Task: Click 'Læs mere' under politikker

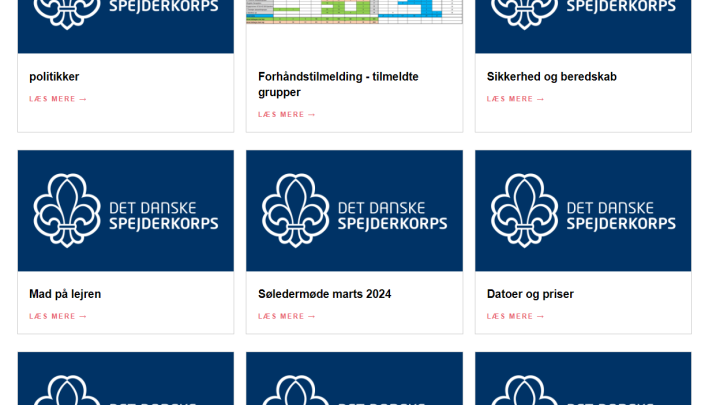Action: 58,99
